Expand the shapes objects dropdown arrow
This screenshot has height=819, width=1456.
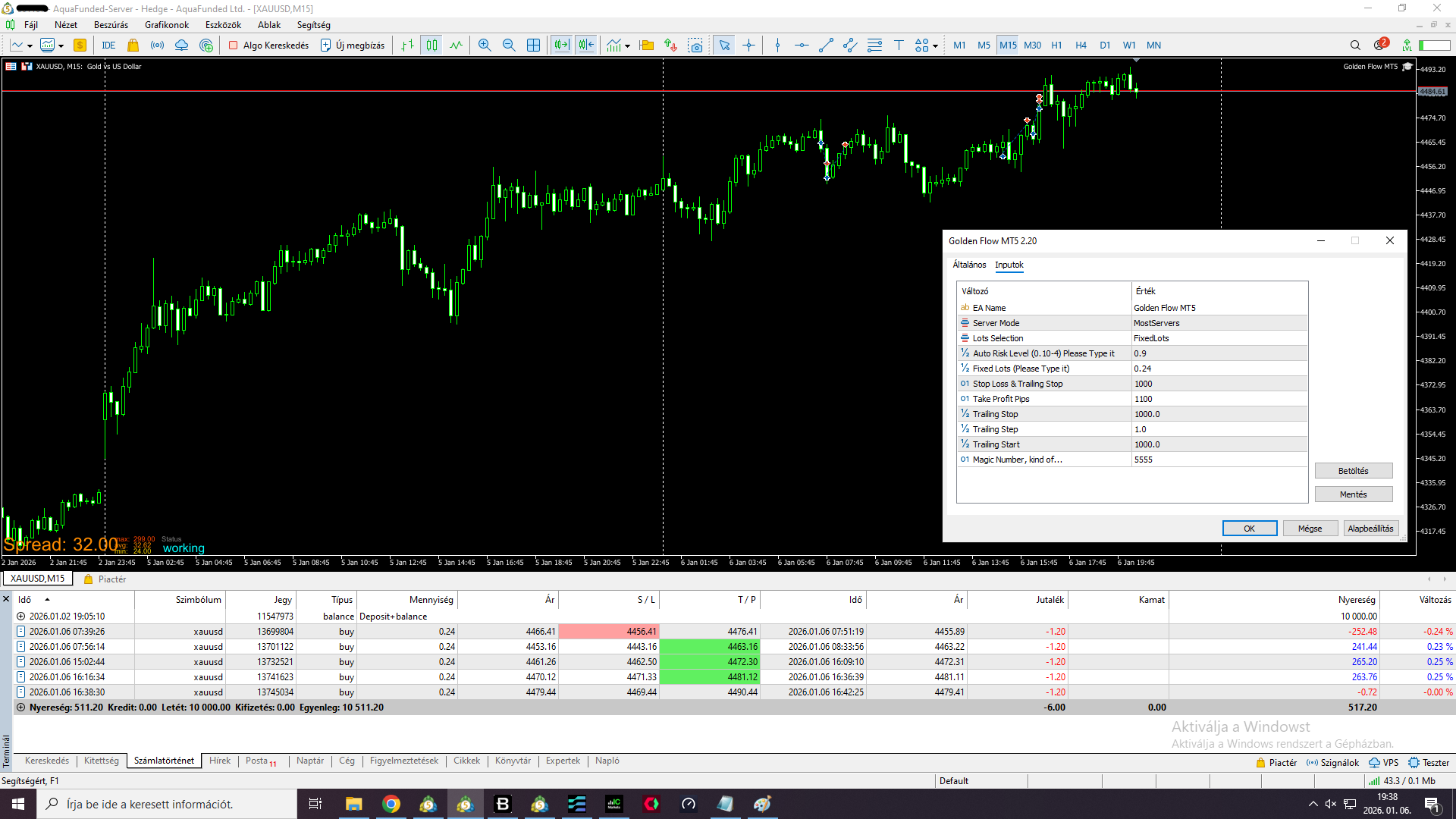click(x=935, y=46)
